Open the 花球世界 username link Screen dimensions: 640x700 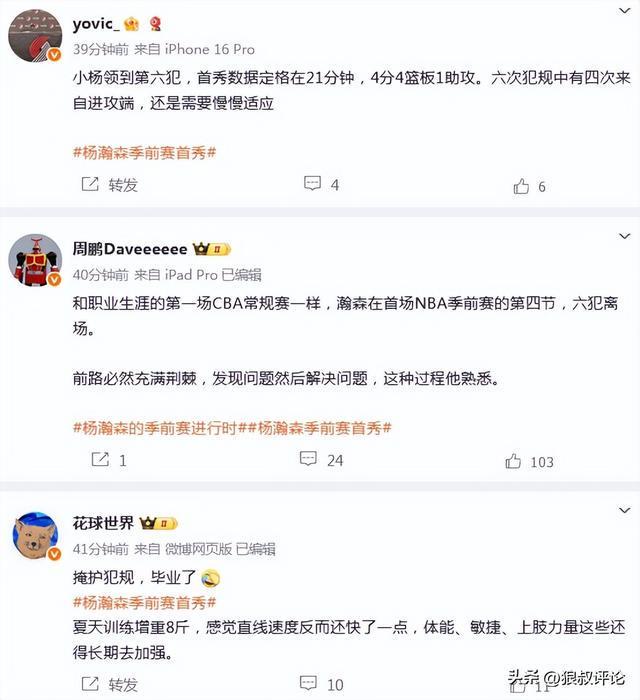coord(103,523)
